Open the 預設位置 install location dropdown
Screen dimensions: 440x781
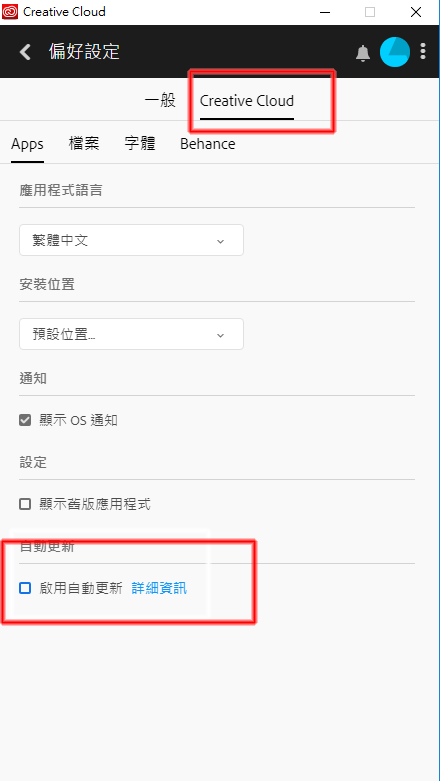click(x=132, y=334)
